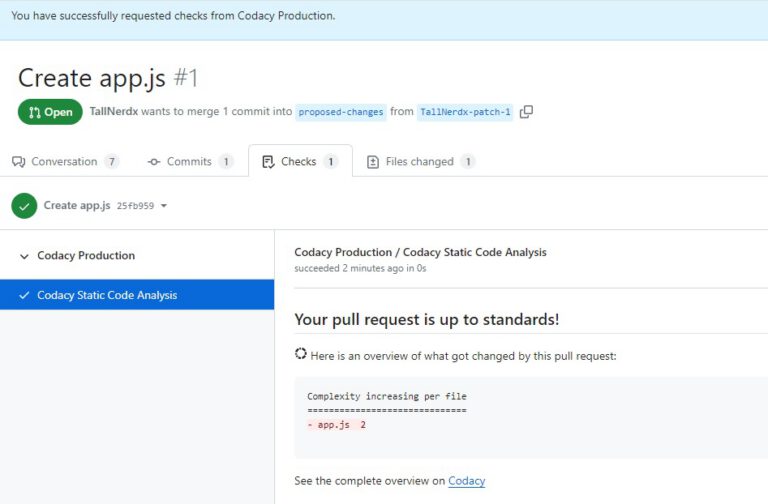This screenshot has width=768, height=504.
Task: Click the Commits tab commit icon
Action: pos(154,162)
